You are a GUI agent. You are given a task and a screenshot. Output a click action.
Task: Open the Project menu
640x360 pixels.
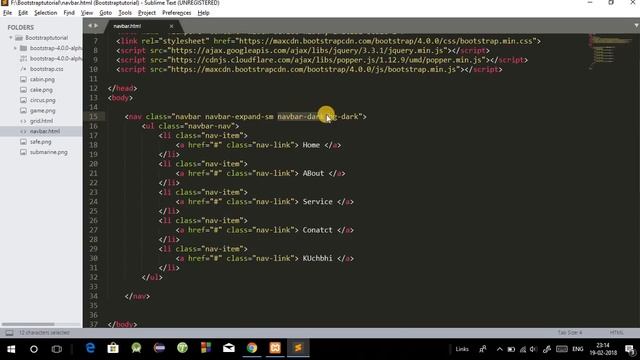click(x=147, y=13)
